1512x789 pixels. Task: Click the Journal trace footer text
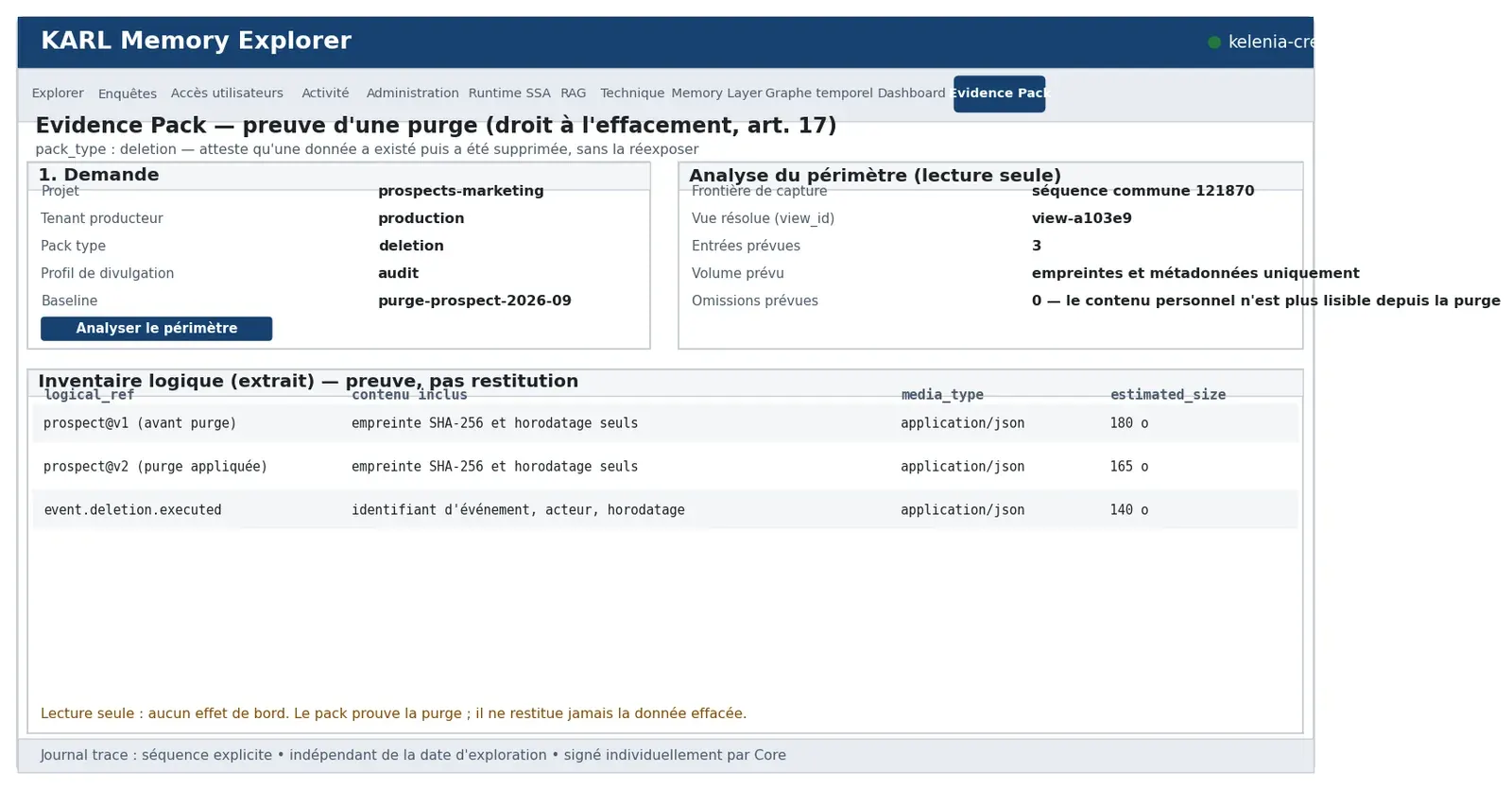click(x=413, y=755)
